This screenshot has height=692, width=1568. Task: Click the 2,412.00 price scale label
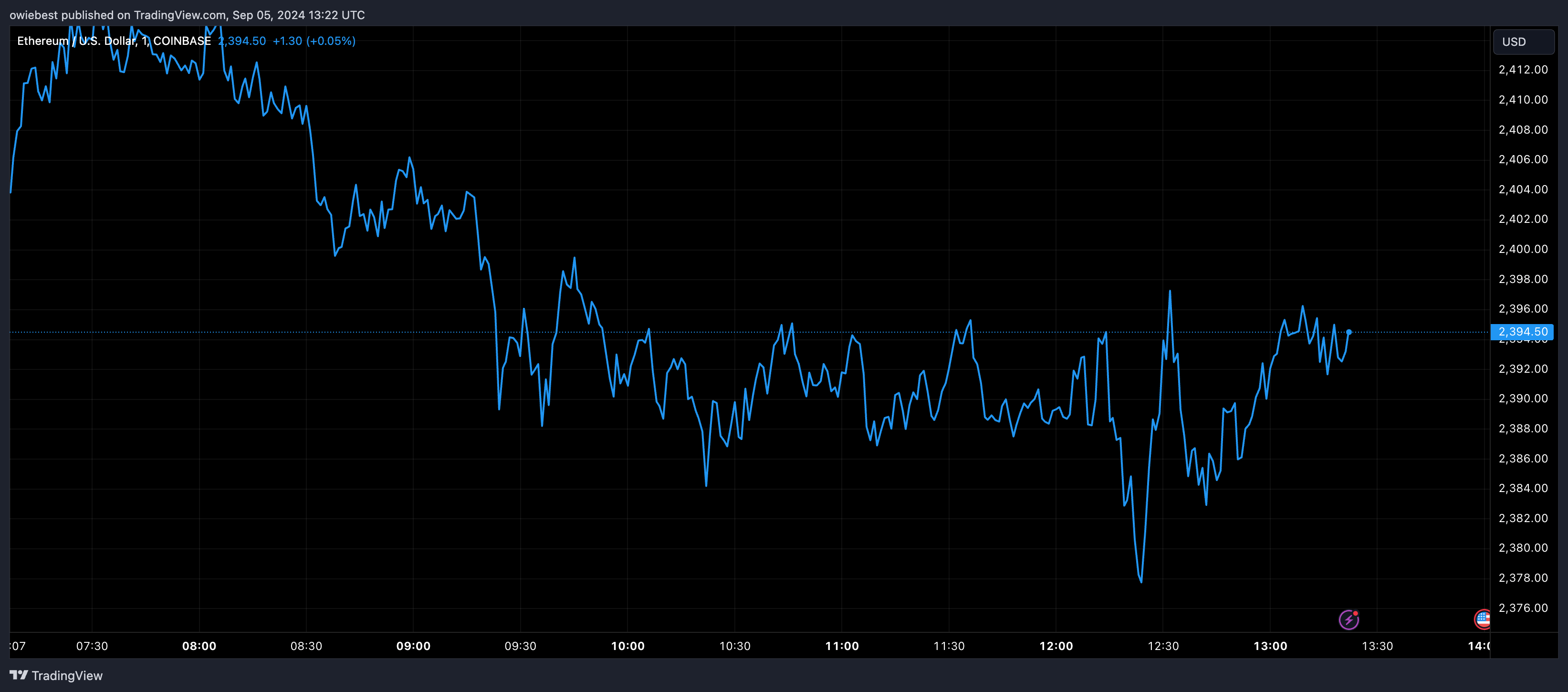tap(1523, 69)
